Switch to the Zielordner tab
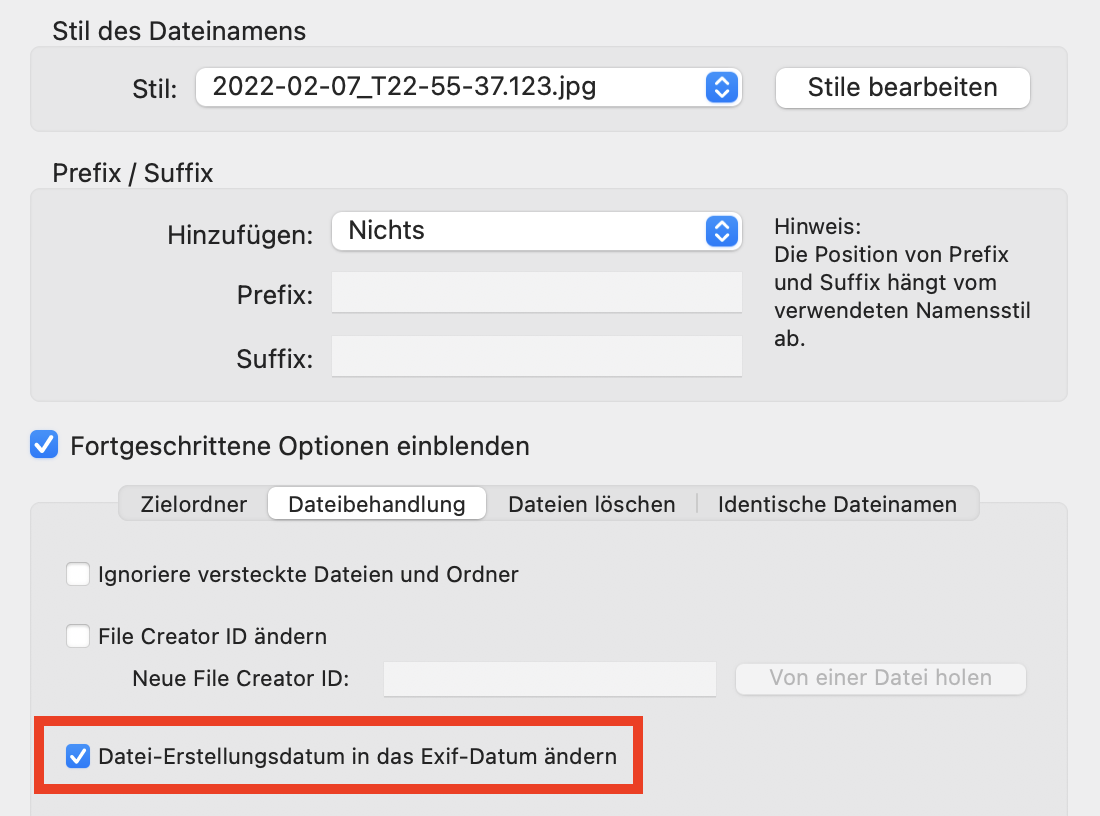This screenshot has width=1100, height=816. tap(194, 504)
